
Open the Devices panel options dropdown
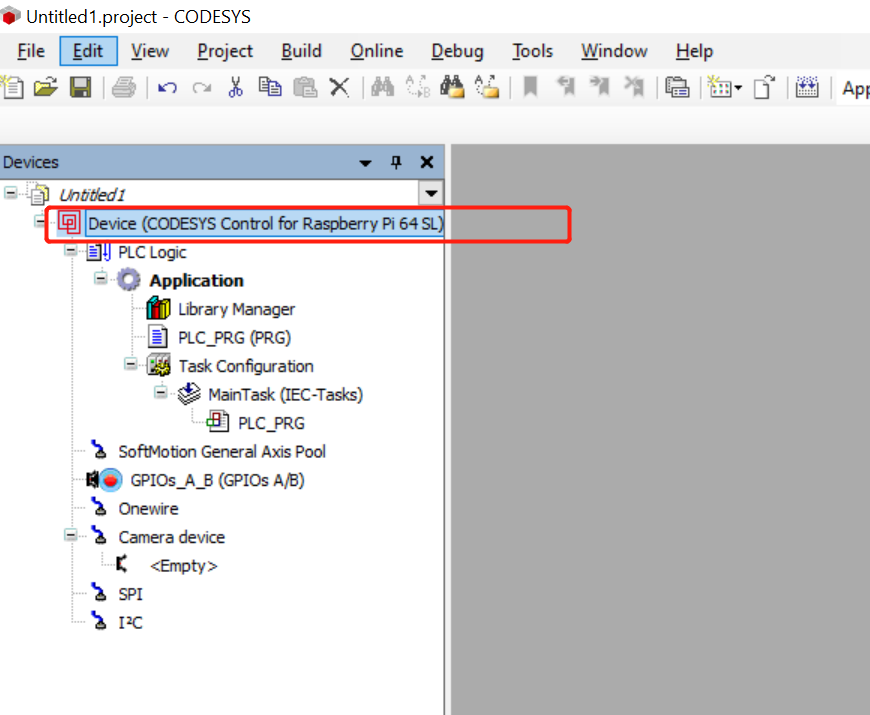365,163
